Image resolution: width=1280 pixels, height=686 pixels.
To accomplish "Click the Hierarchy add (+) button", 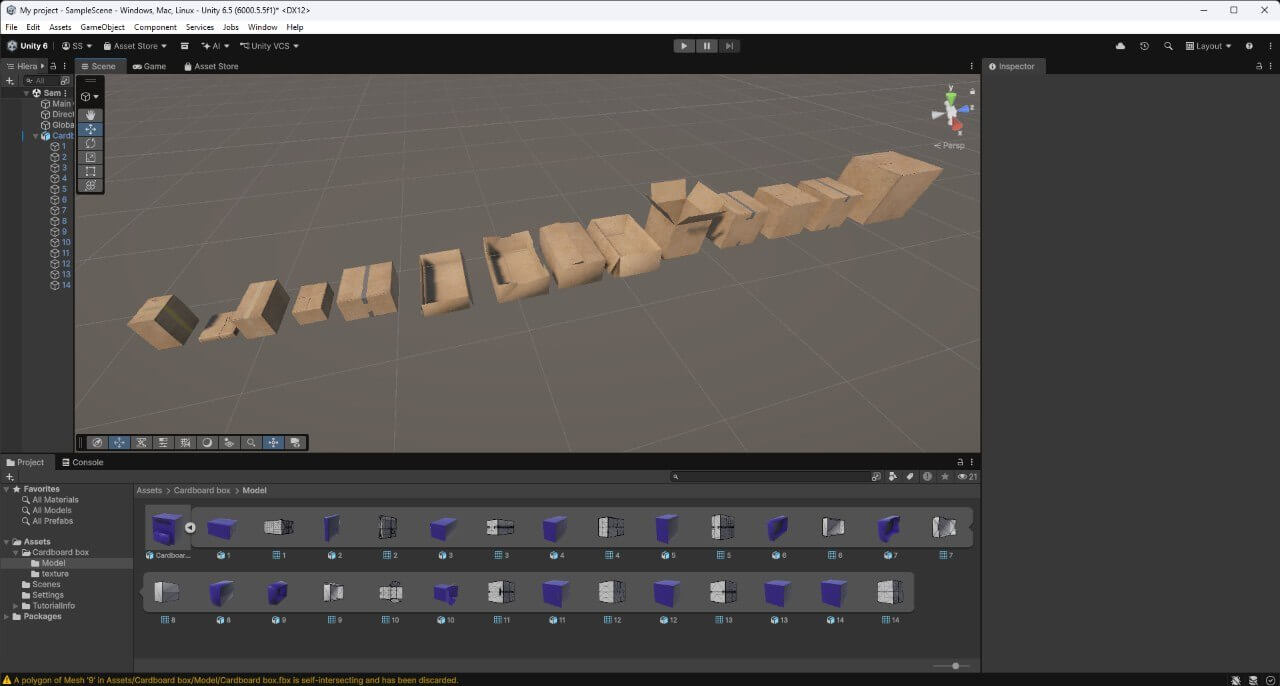I will (x=10, y=80).
